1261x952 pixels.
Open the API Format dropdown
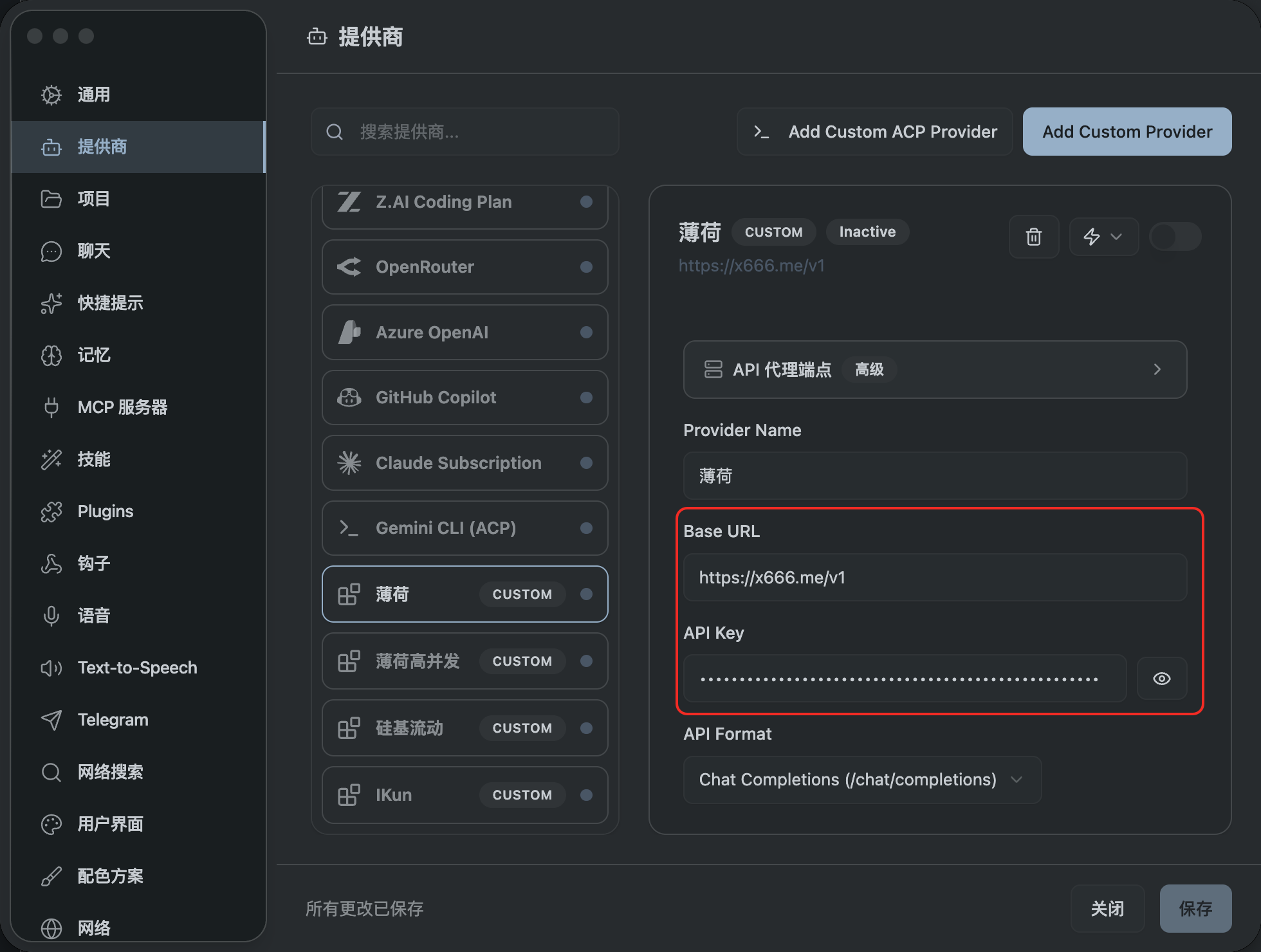[862, 780]
